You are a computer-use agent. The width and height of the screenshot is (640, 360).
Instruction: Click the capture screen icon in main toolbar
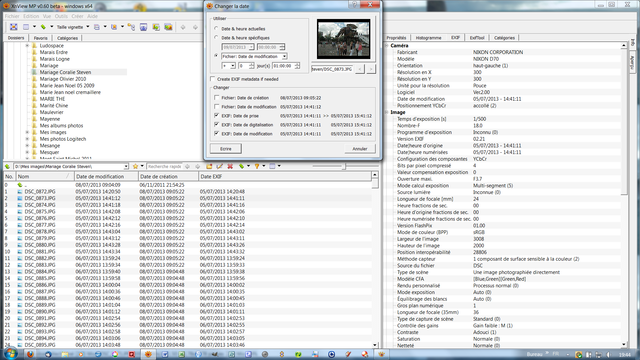144,27
